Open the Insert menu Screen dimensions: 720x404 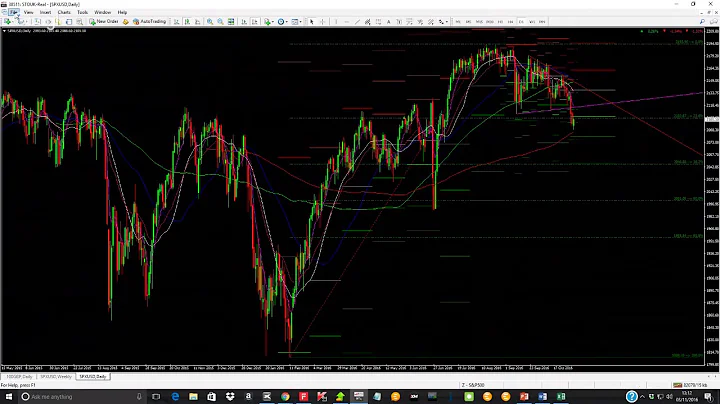tap(45, 12)
